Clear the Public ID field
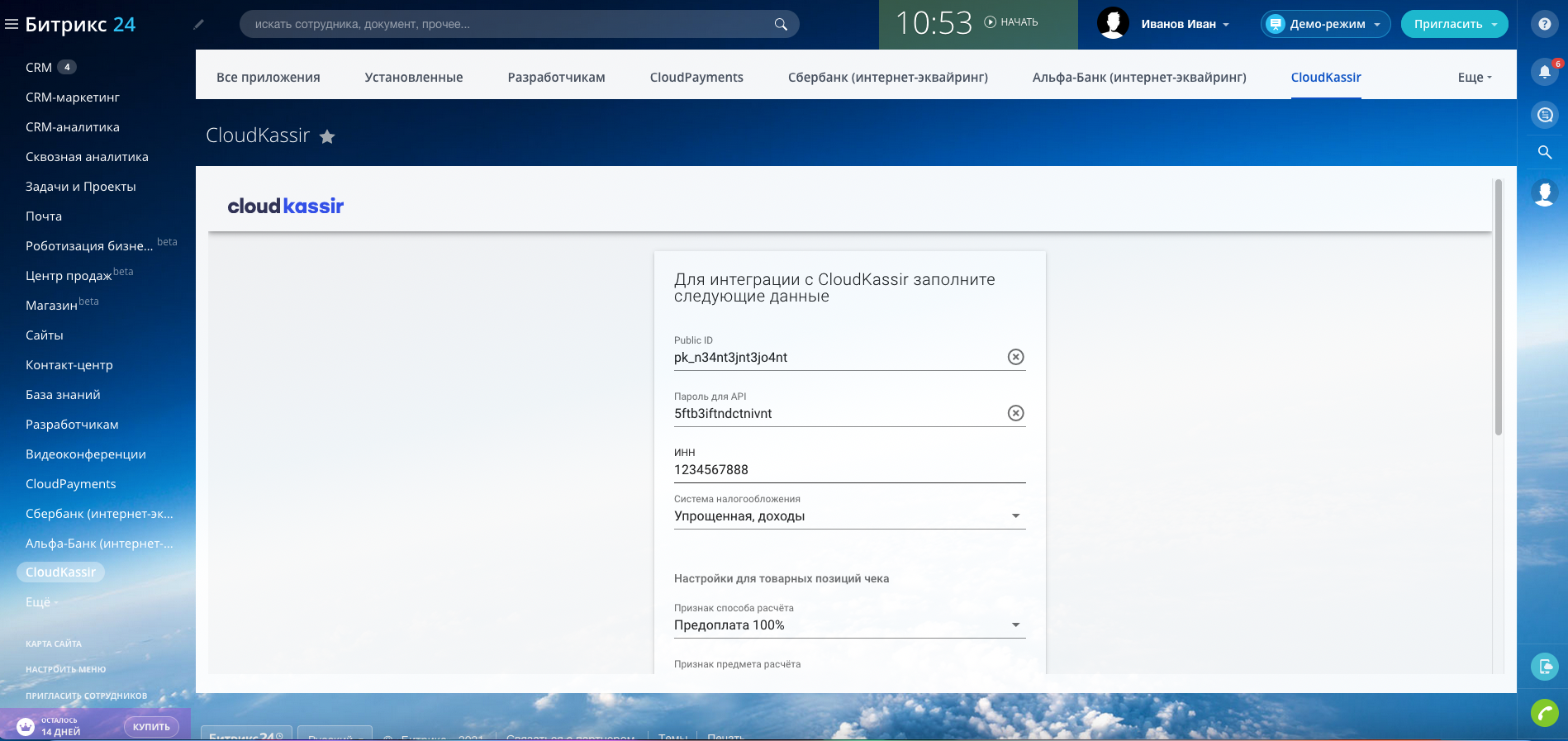Viewport: 1568px width, 741px height. [x=1015, y=357]
